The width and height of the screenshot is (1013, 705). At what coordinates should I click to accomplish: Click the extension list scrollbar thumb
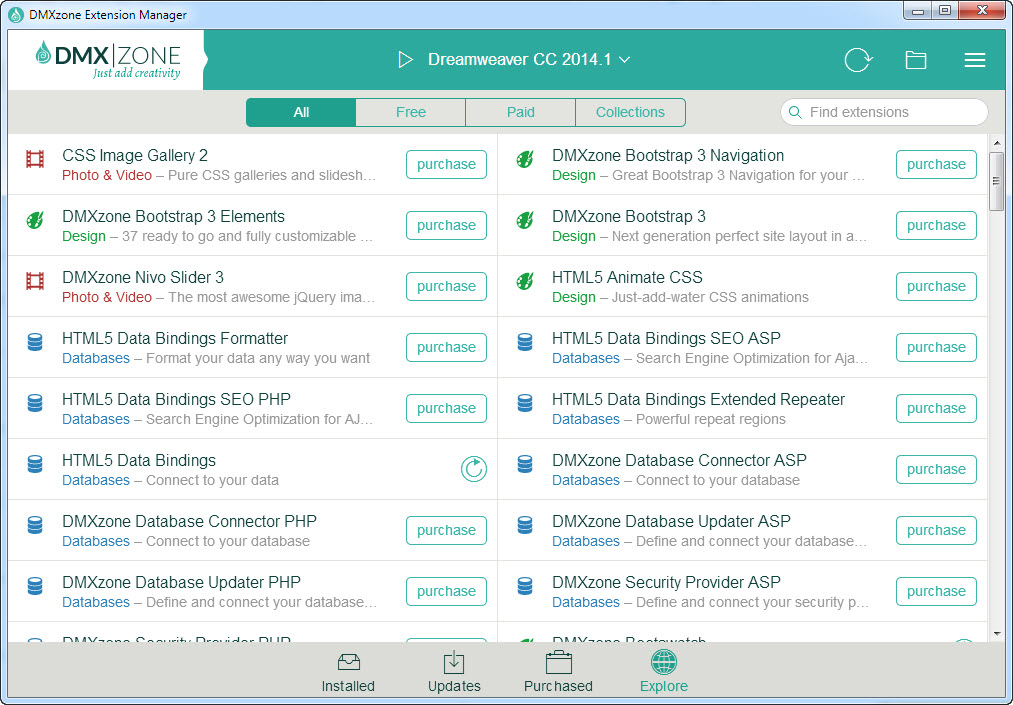point(996,181)
